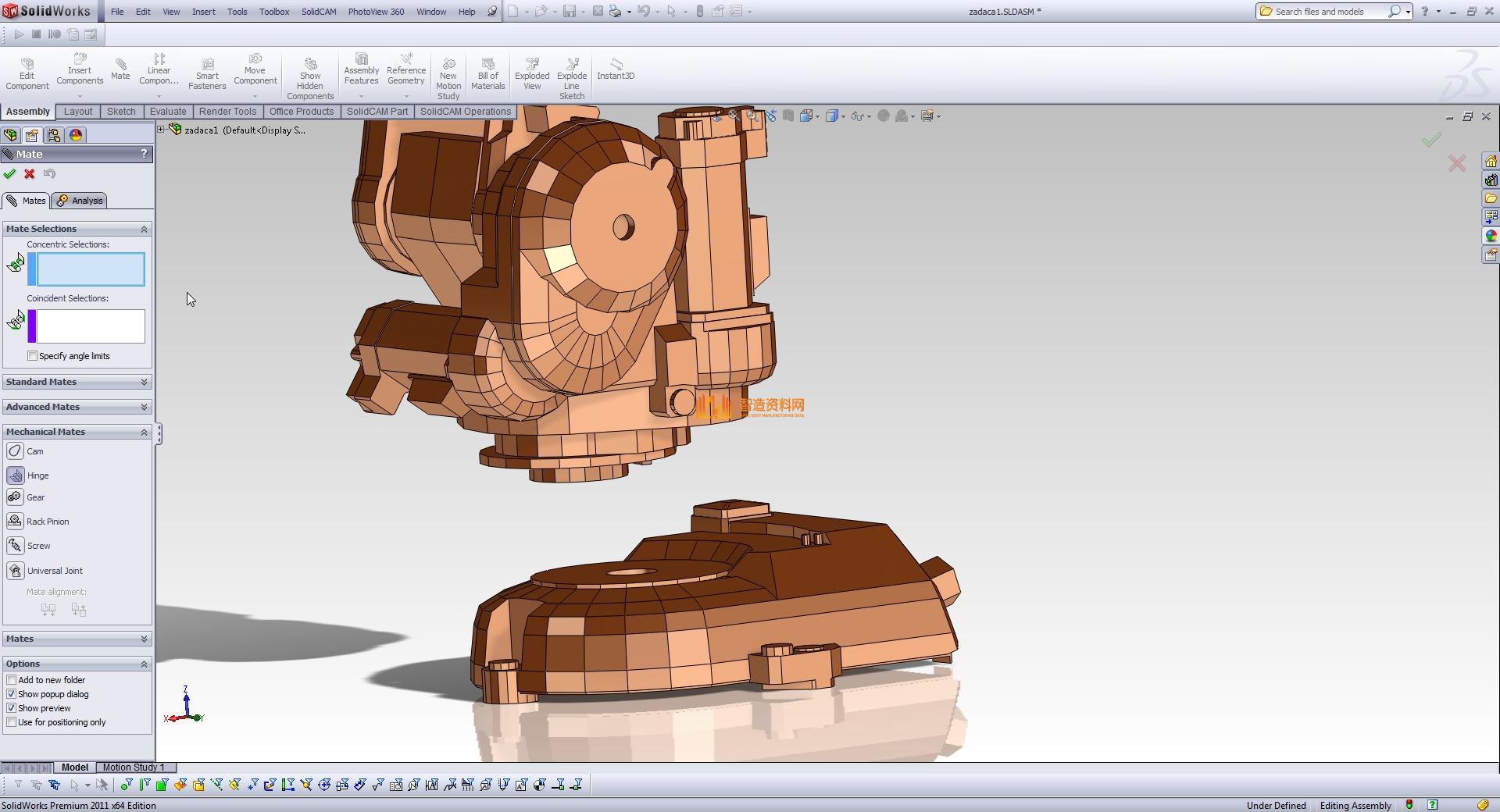Click the Coincident Selections box

(90, 326)
